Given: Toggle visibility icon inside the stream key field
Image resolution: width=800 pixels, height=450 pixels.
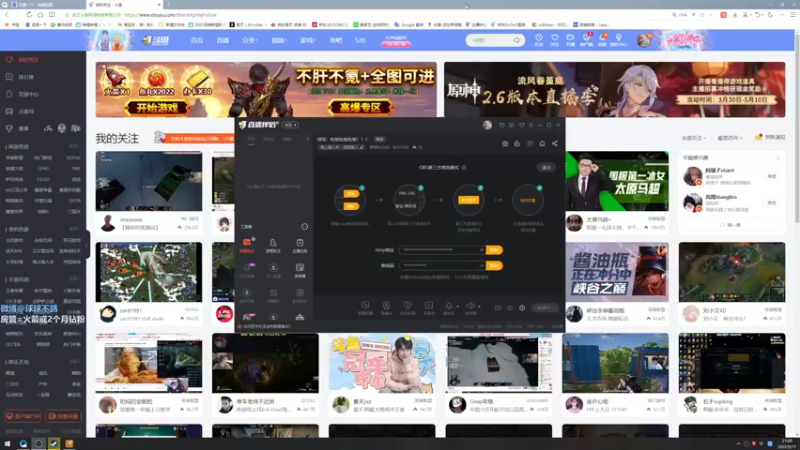Looking at the screenshot, I should tap(481, 265).
